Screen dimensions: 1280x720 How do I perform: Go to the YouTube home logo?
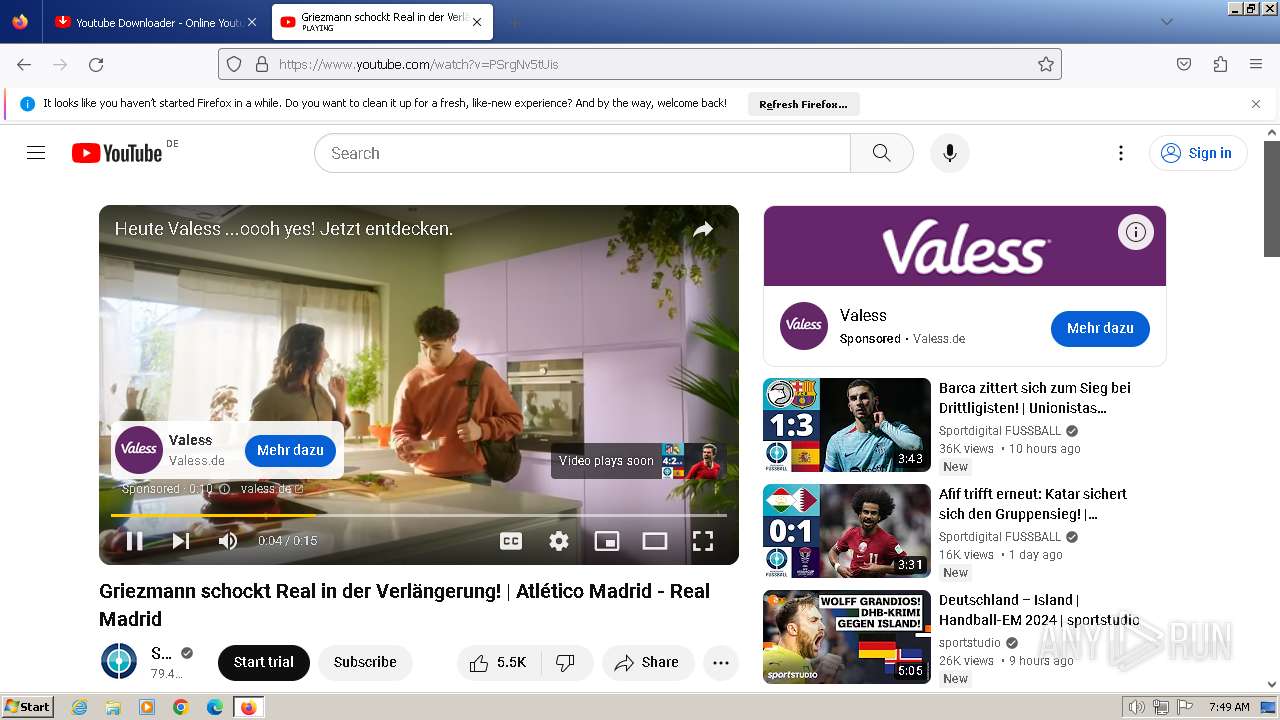coord(117,153)
